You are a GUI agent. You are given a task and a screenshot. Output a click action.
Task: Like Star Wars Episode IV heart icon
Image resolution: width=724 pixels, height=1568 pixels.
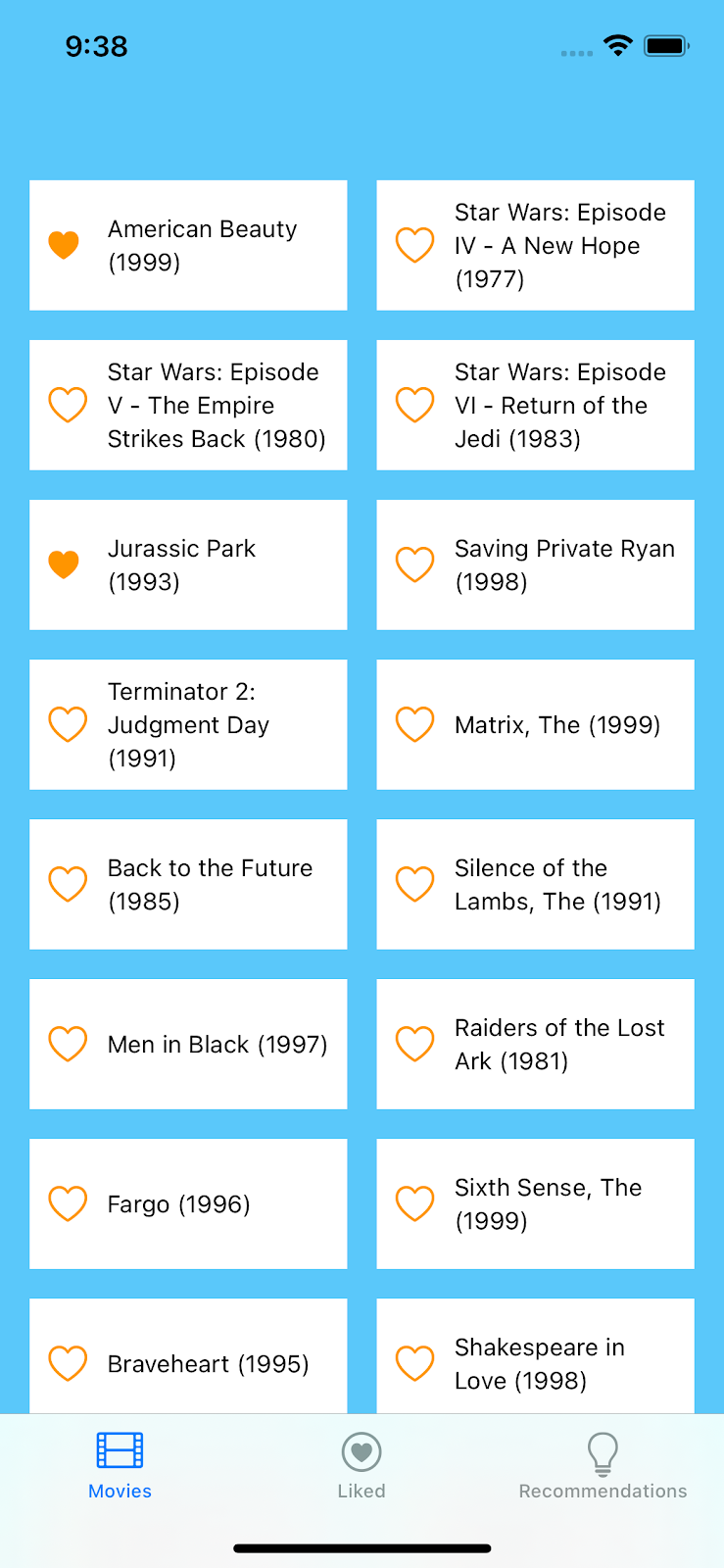coord(414,245)
